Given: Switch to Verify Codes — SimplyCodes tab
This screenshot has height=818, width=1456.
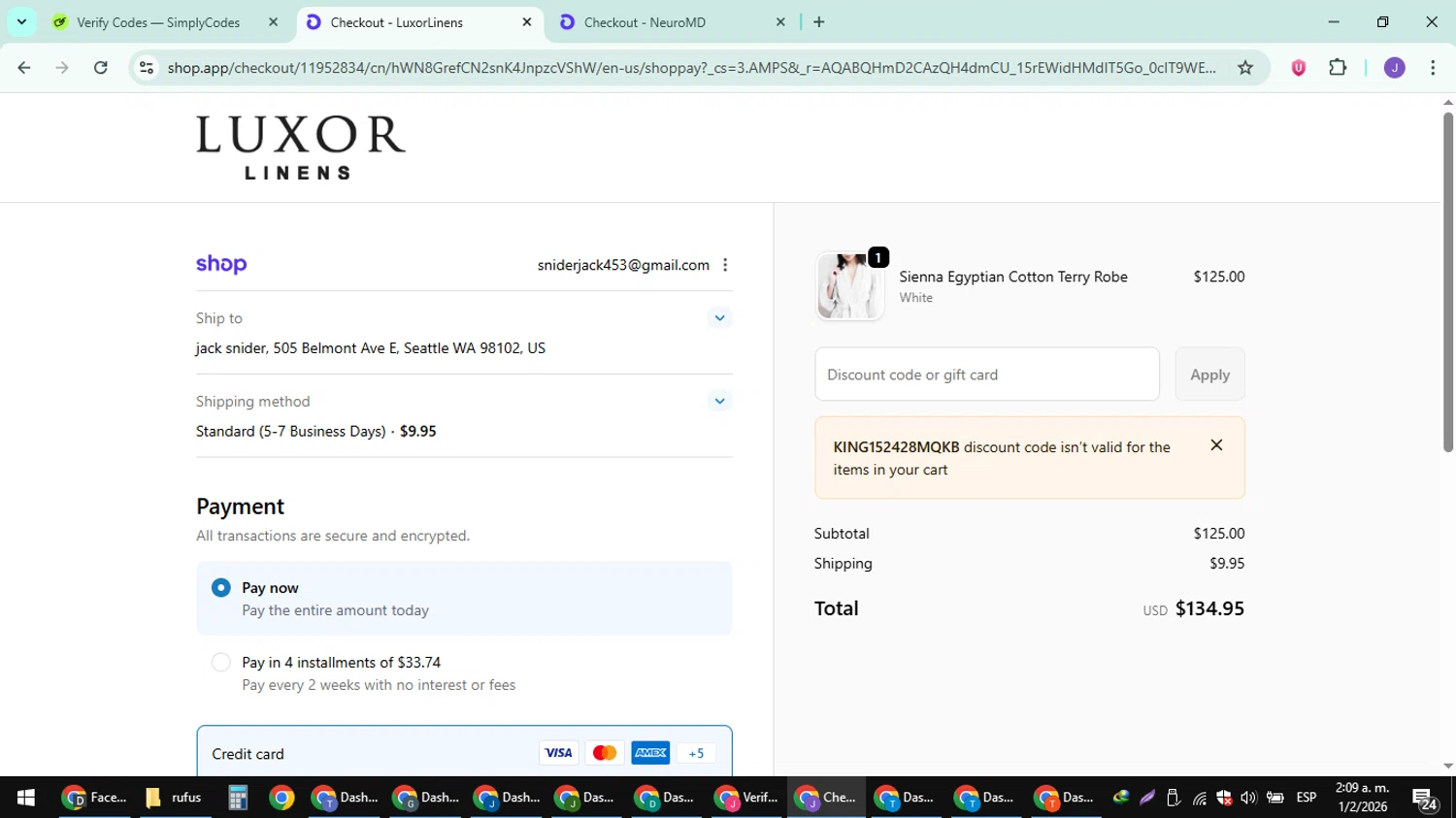Looking at the screenshot, I should (x=158, y=21).
